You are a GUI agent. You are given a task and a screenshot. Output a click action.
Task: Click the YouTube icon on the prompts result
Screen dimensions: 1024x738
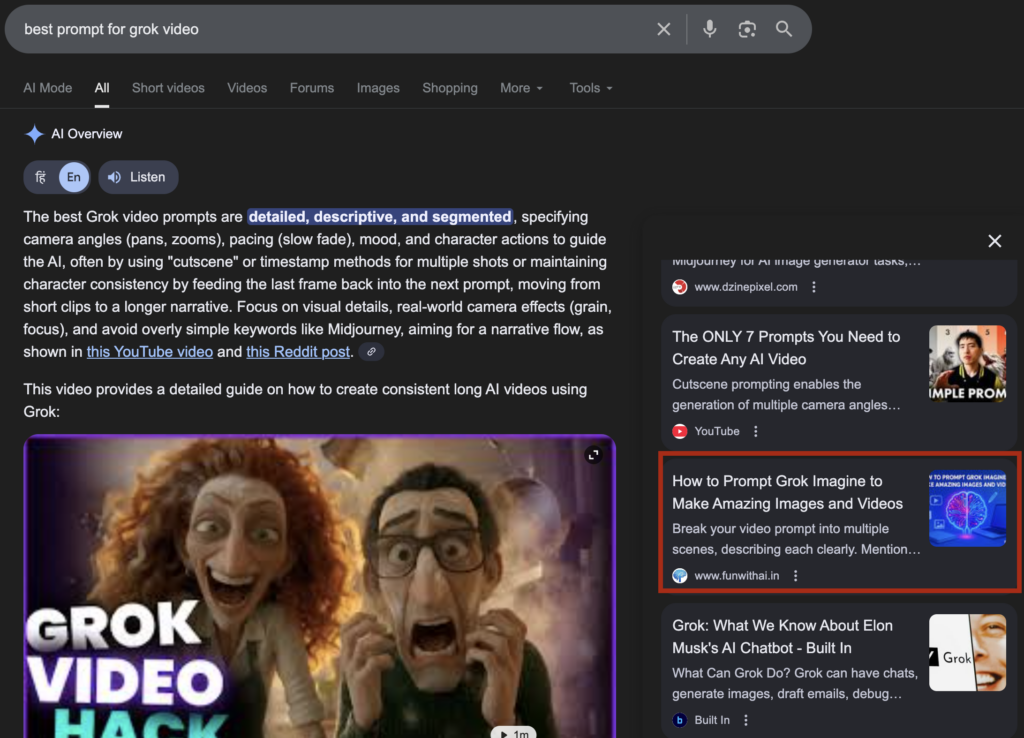pyautogui.click(x=683, y=431)
